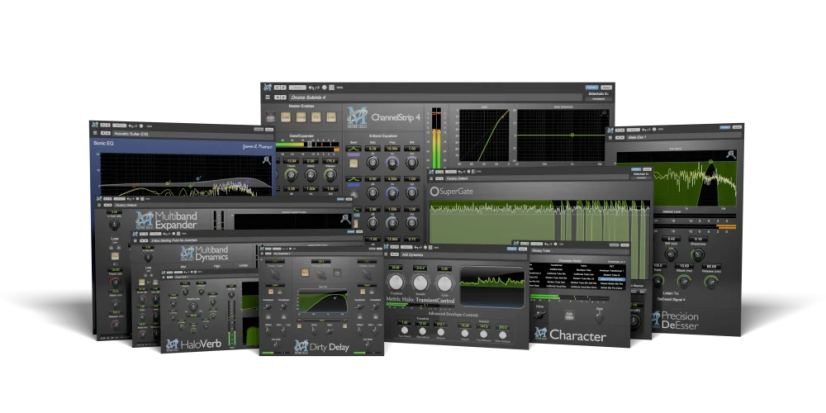
Task: Toggle the dark square button in Dirty Delay center
Action: point(337,272)
